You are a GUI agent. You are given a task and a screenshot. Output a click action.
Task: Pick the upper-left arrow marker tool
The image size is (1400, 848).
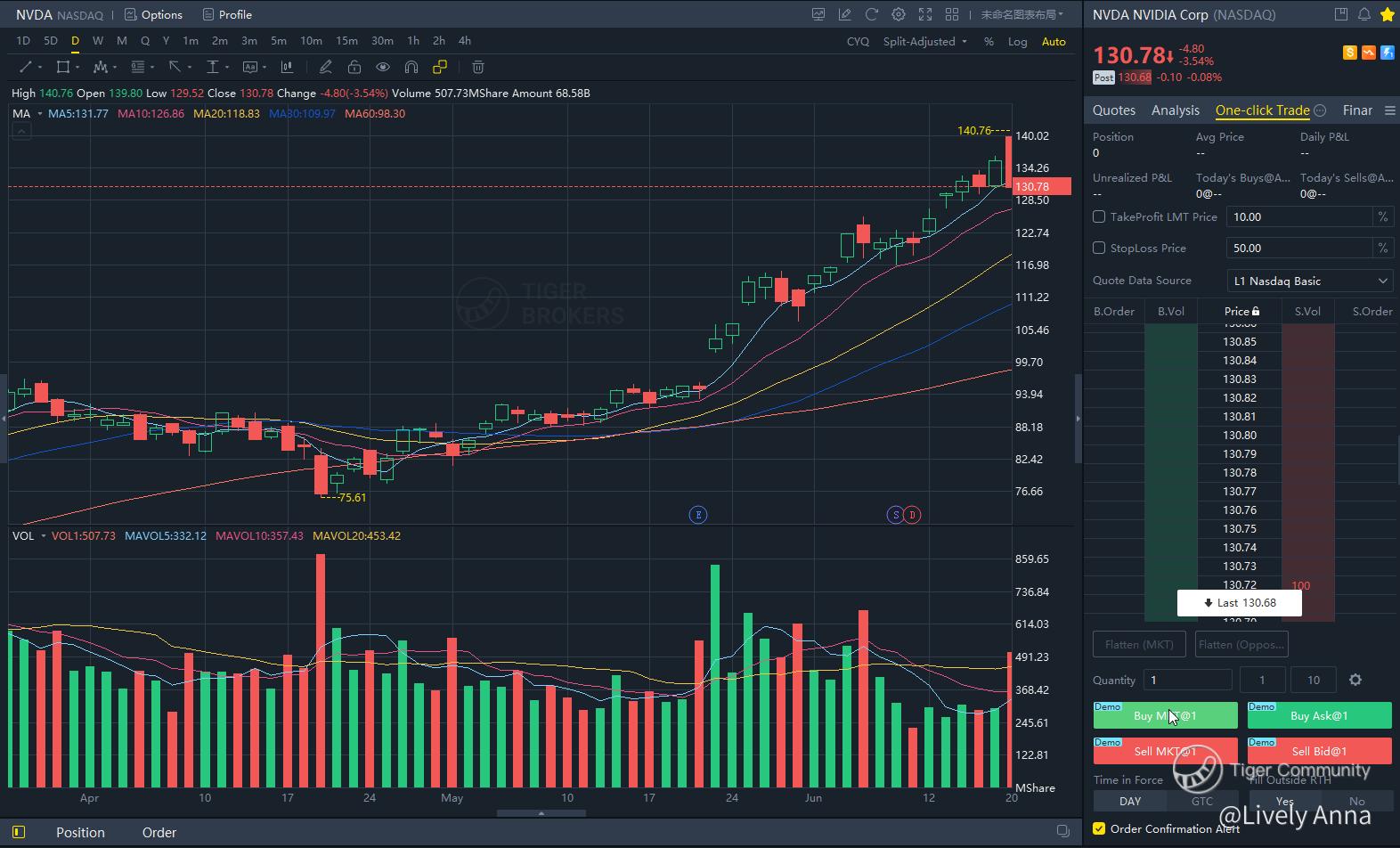tap(175, 67)
